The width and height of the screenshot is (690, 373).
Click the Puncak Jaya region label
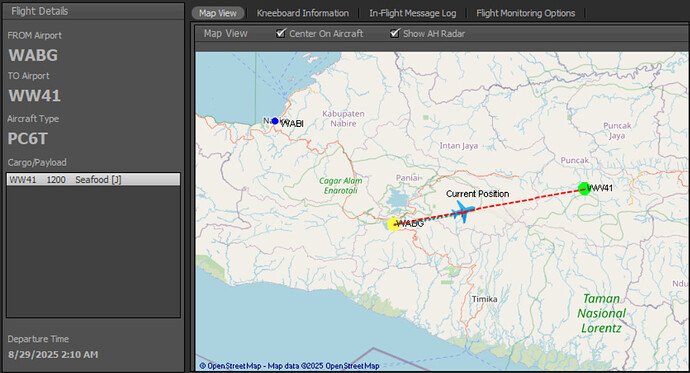click(x=617, y=130)
